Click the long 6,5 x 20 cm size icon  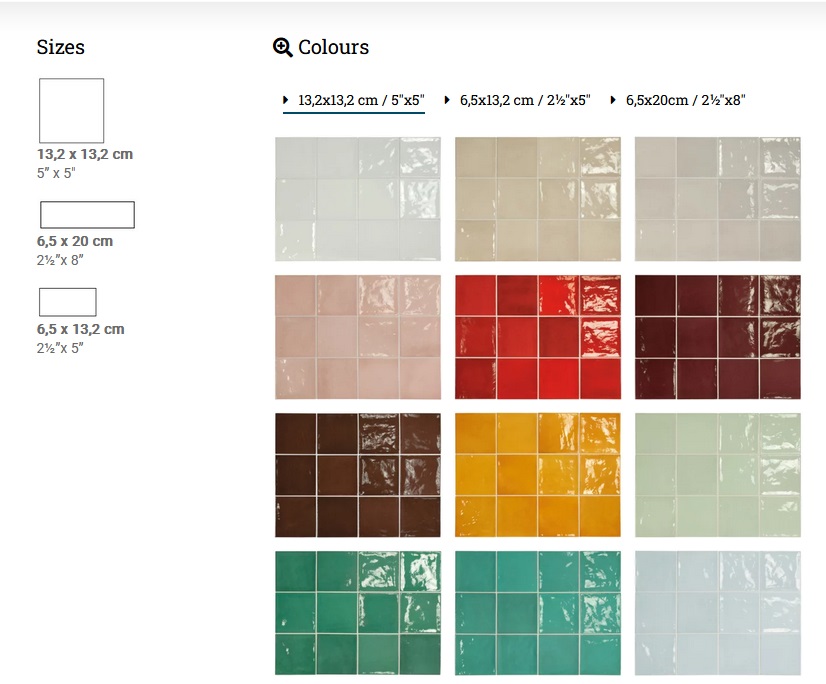[x=87, y=215]
